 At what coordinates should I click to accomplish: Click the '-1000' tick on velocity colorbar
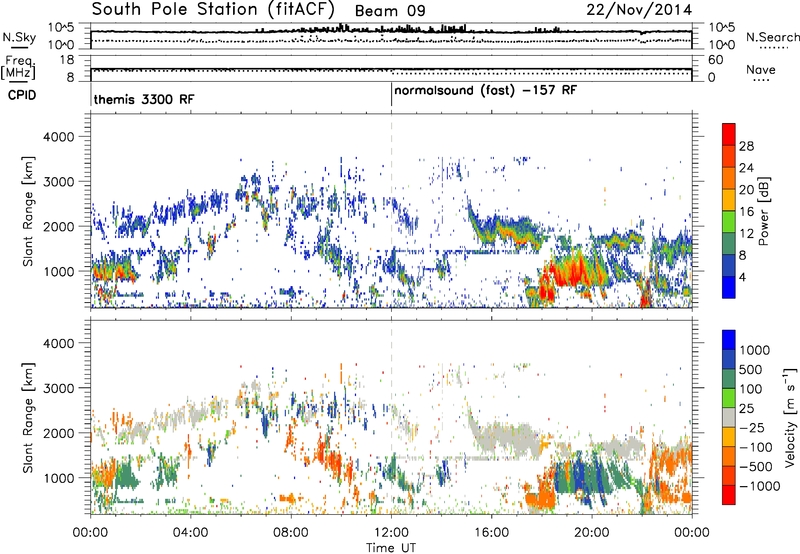760,486
